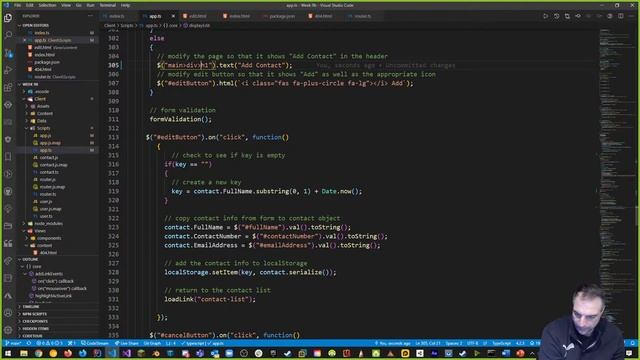Switch to the edit.html editor tab
The height and width of the screenshot is (360, 640).
click(x=198, y=16)
